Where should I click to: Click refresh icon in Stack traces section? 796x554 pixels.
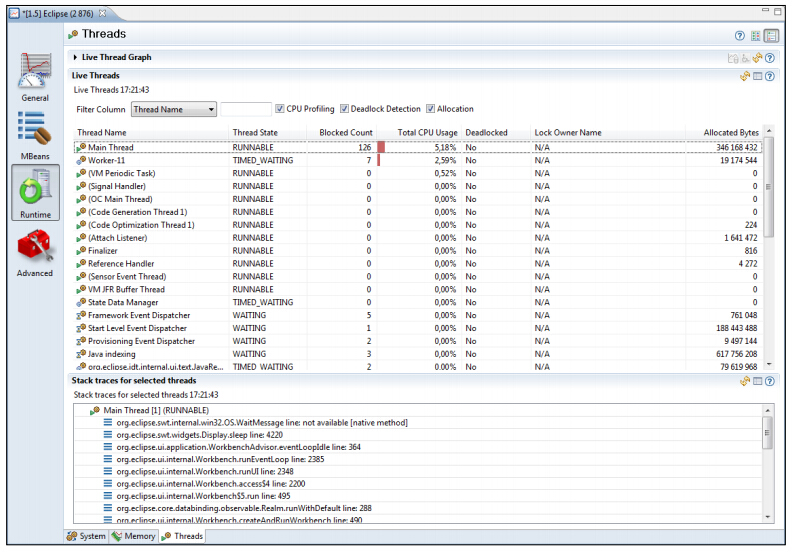[745, 381]
